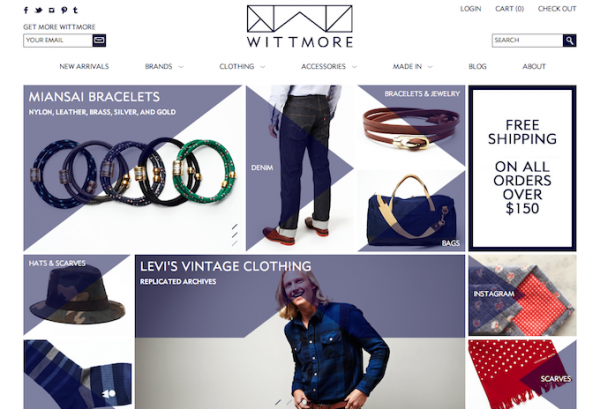This screenshot has height=409, width=600.
Task: Expand the Accessories dropdown menu
Action: [x=329, y=67]
